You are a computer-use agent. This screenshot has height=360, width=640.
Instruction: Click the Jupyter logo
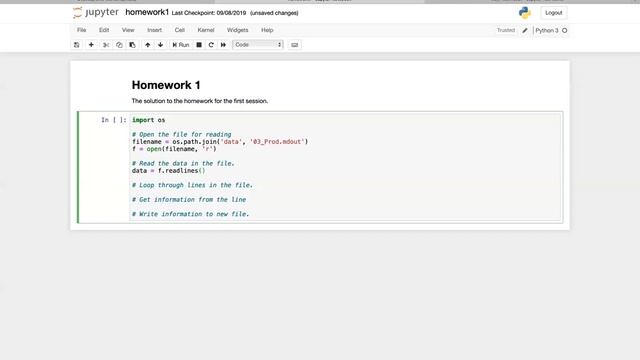click(x=96, y=13)
